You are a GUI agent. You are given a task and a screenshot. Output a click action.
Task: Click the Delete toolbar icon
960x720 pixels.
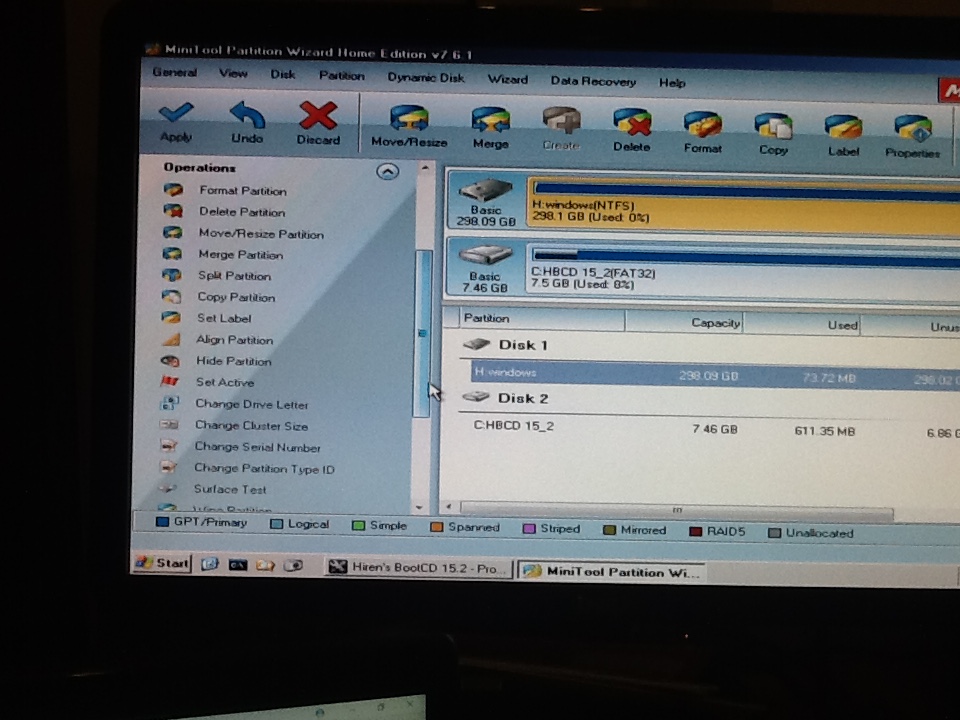point(632,123)
